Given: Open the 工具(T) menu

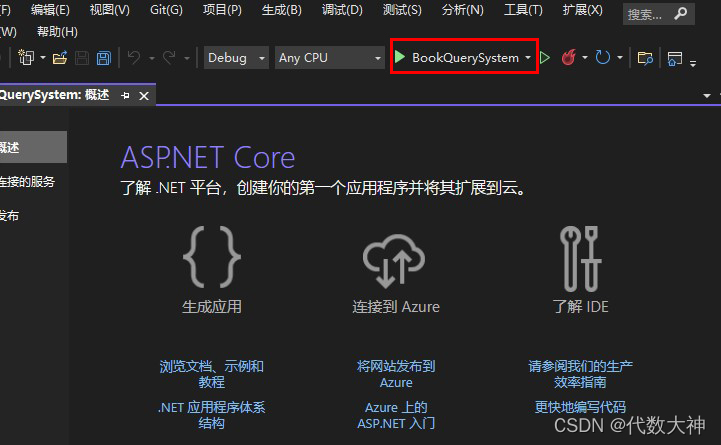Looking at the screenshot, I should click(523, 10).
